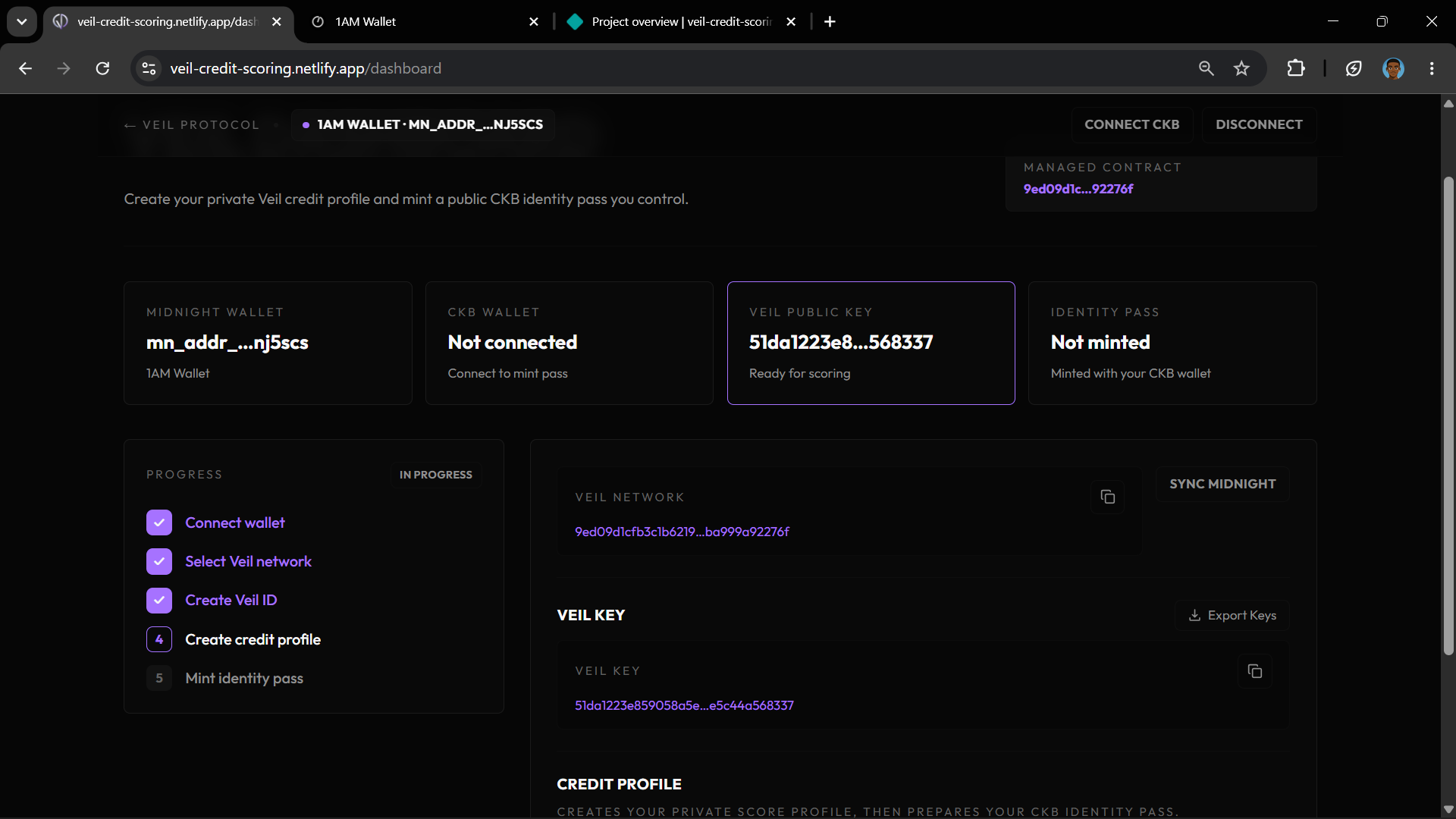This screenshot has width=1456, height=819.
Task: Go forward using browser forward arrow
Action: (x=64, y=68)
